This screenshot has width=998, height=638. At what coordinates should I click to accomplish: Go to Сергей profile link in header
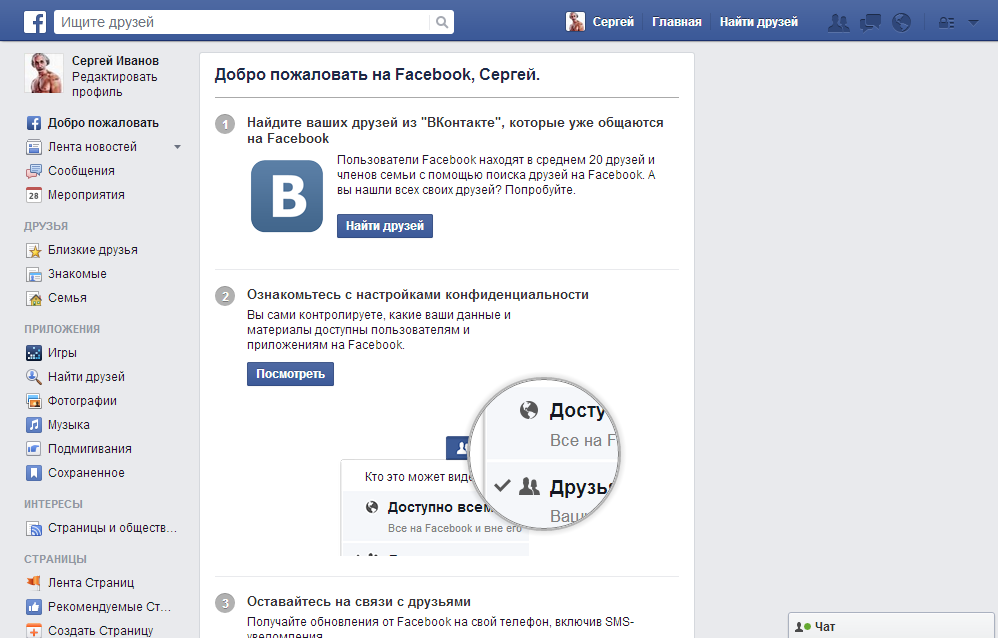(x=613, y=22)
